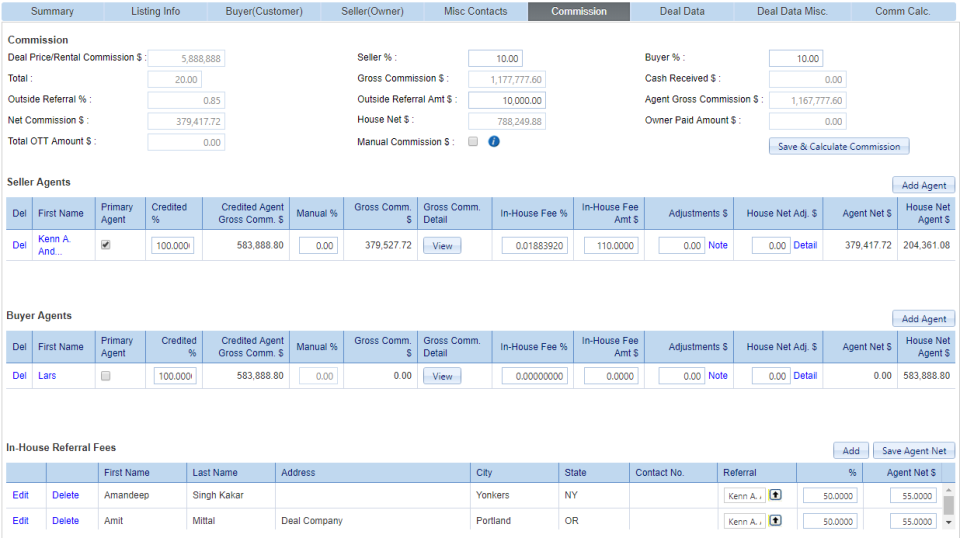Click Referral name box in Amandeep row

tap(744, 496)
